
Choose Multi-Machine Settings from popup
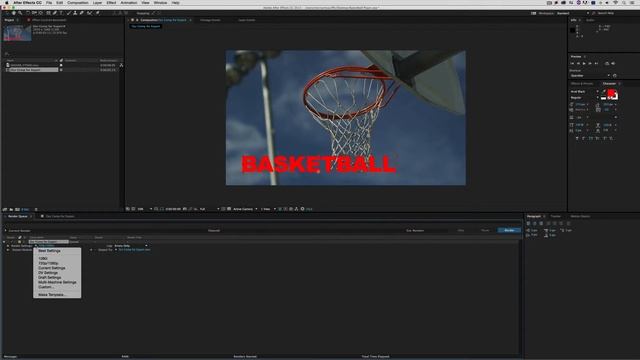57,282
